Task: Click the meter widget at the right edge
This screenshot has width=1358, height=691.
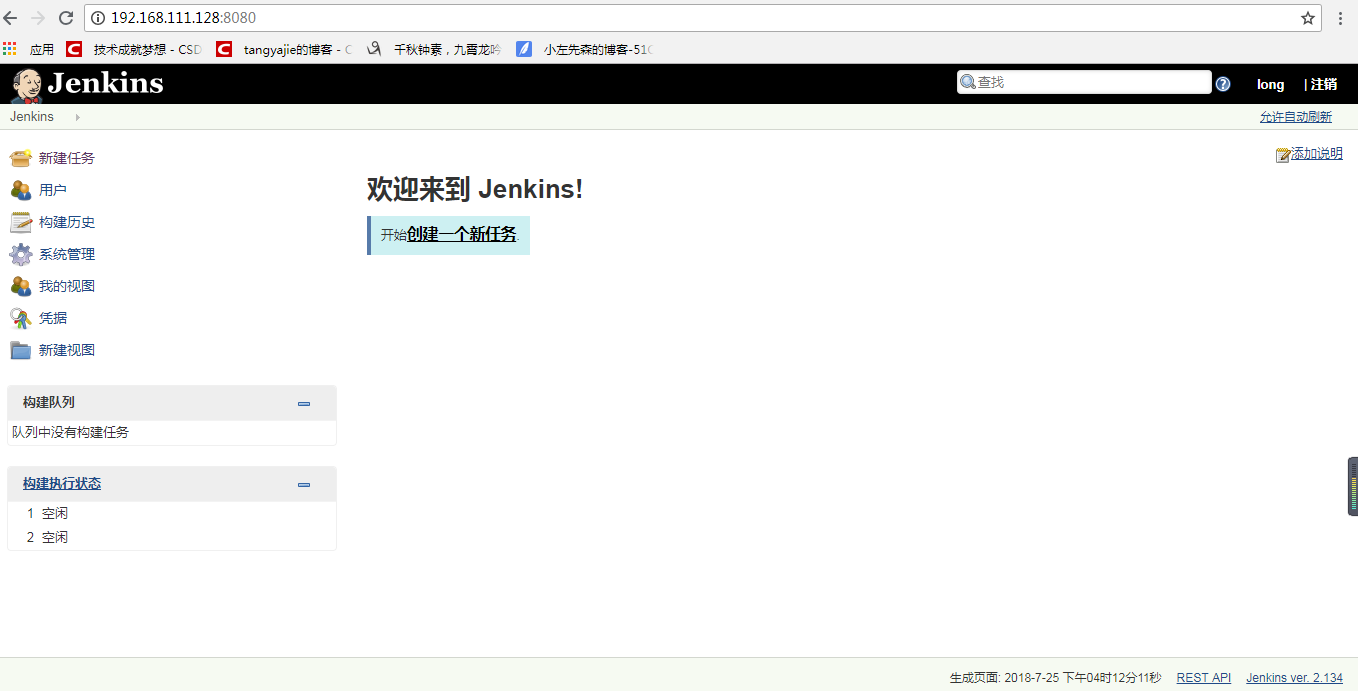Action: click(1353, 486)
